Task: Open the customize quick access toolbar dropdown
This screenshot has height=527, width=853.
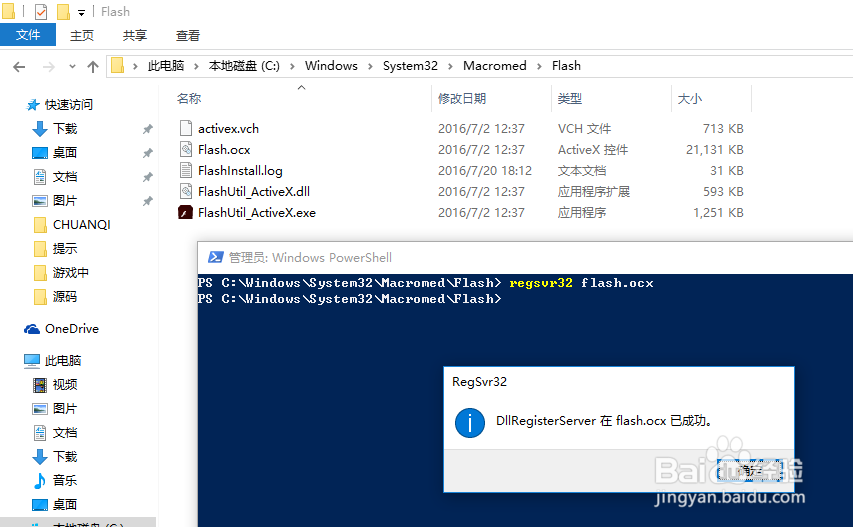Action: (x=81, y=12)
